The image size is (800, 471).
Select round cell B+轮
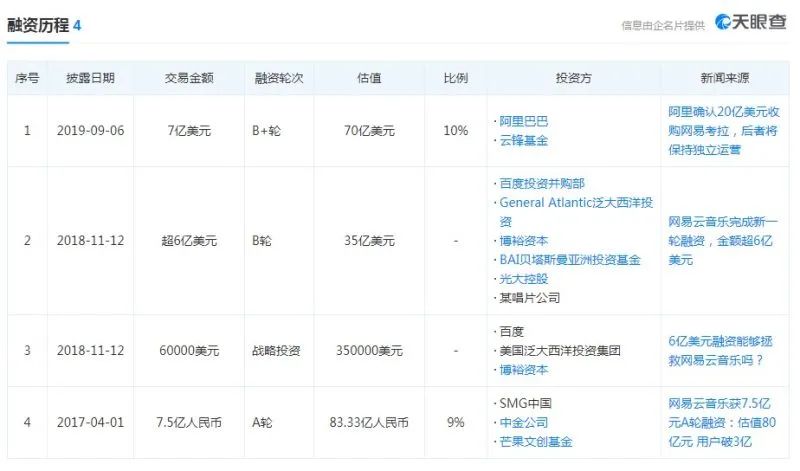coord(266,131)
